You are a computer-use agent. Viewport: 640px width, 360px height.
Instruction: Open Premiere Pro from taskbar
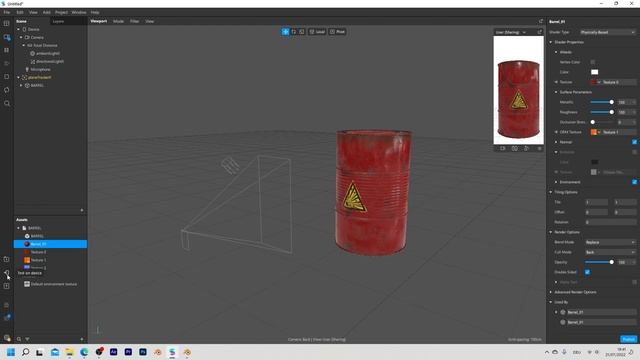click(x=128, y=352)
